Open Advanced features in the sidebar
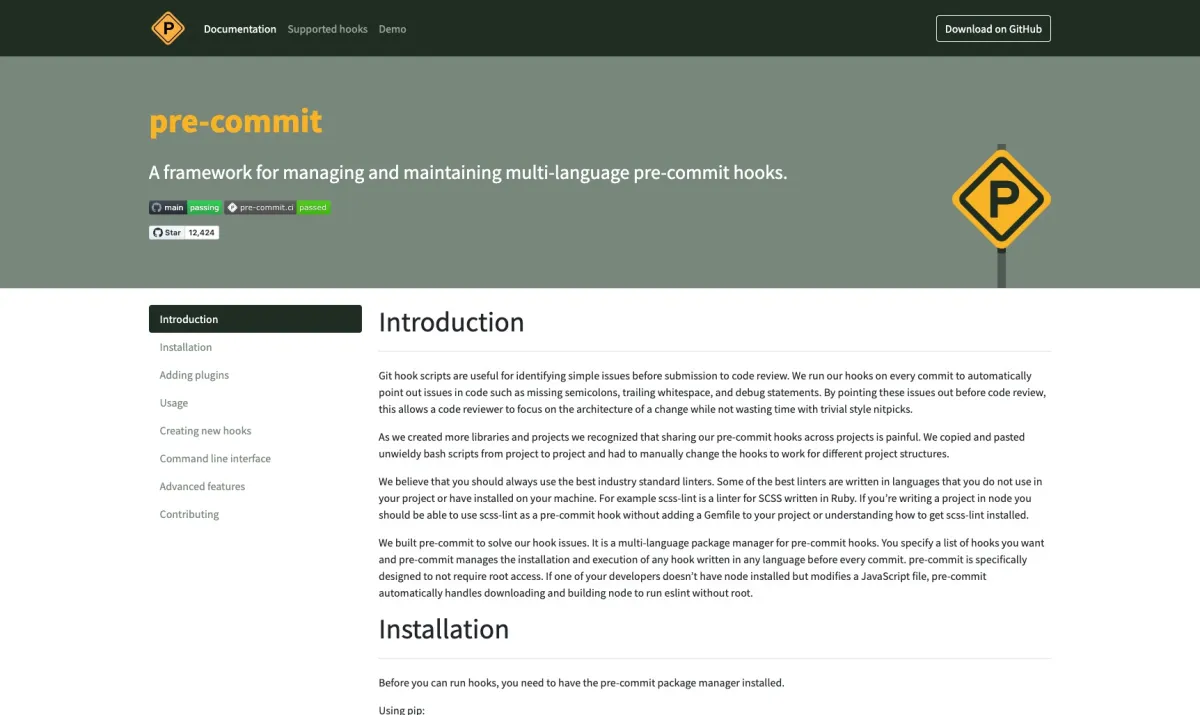1200x715 pixels. coord(255,487)
